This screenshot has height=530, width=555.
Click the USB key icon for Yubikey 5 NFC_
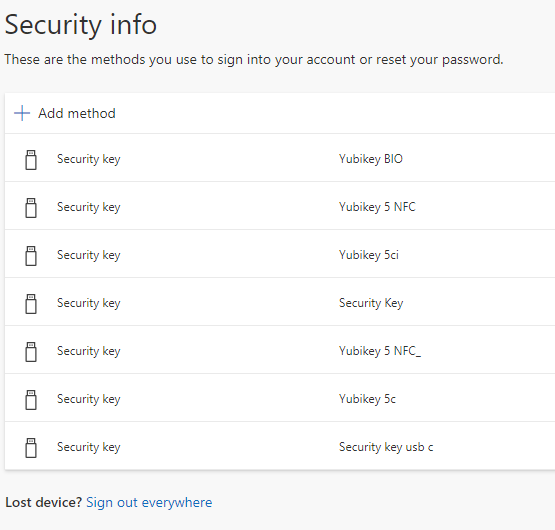pos(31,352)
